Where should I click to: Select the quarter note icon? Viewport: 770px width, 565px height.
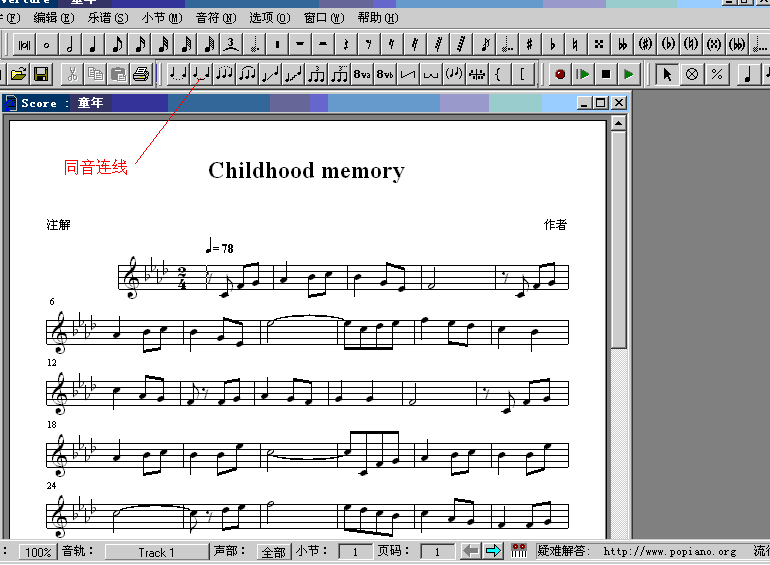click(x=93, y=45)
